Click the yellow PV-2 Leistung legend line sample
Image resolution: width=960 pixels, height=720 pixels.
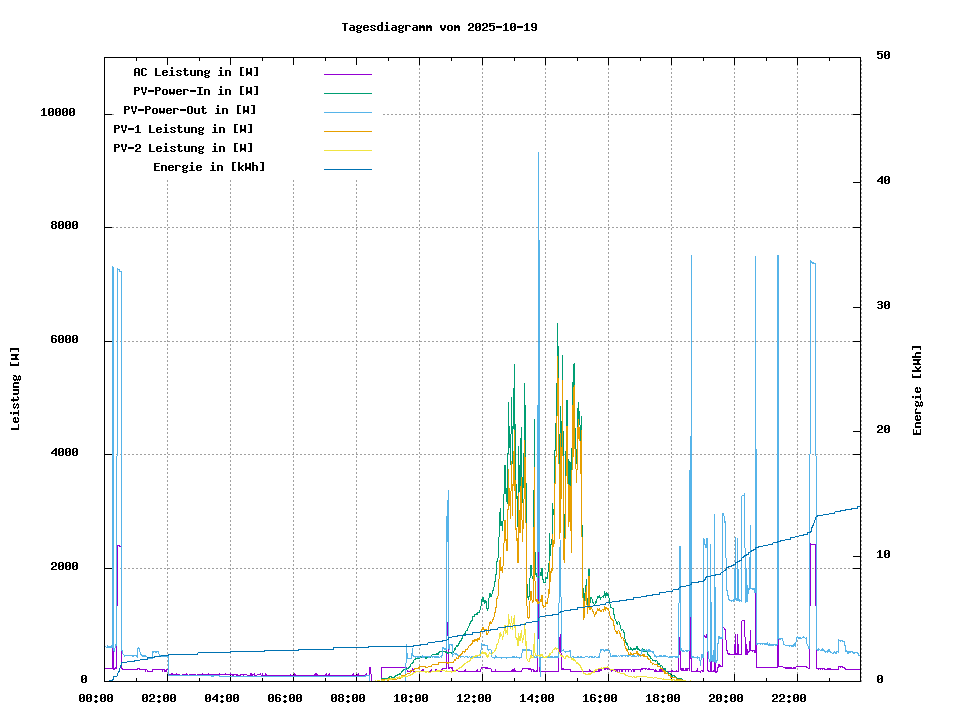point(347,150)
